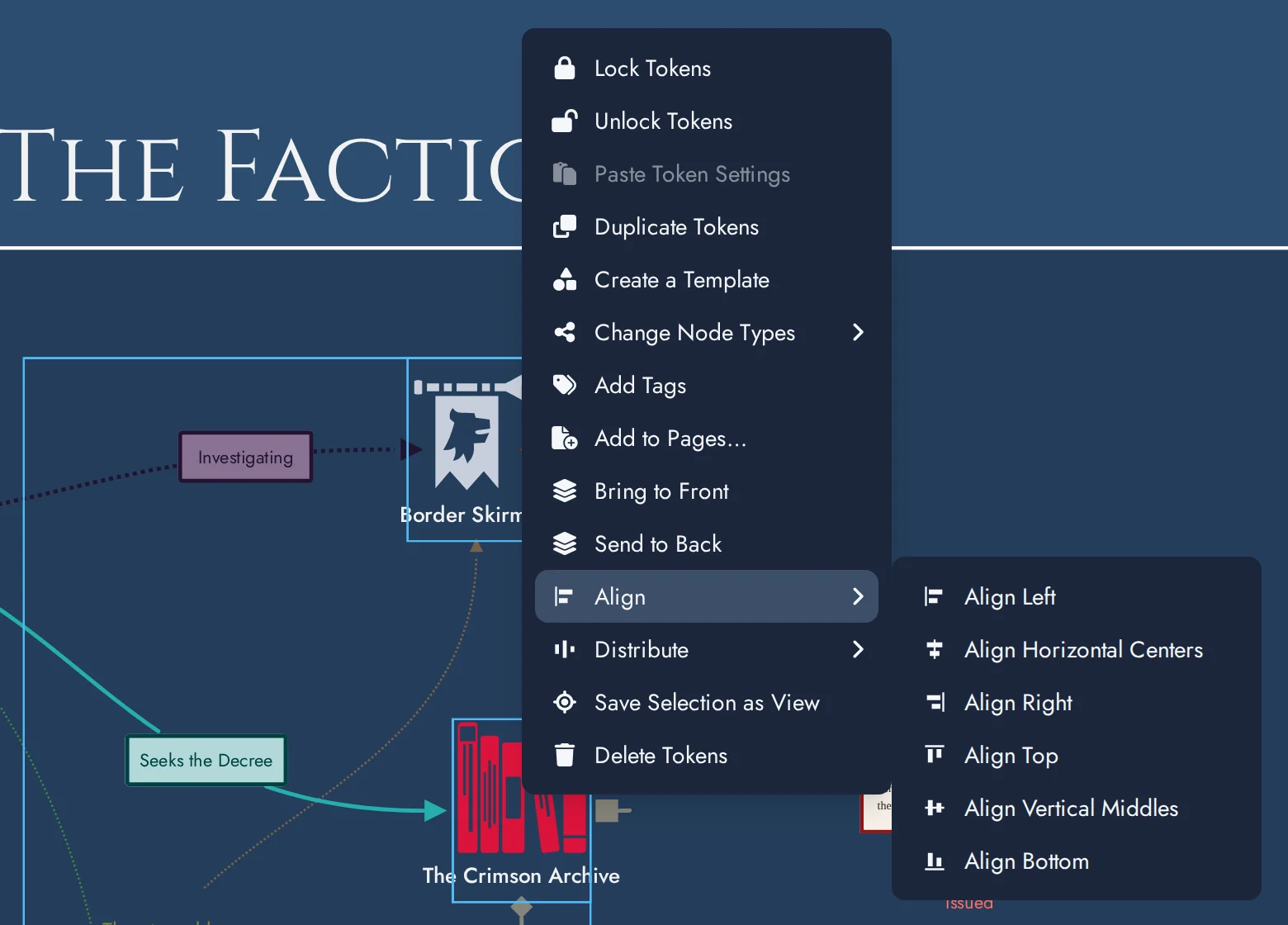Choose Align Vertical Middles in submenu

click(x=1077, y=809)
